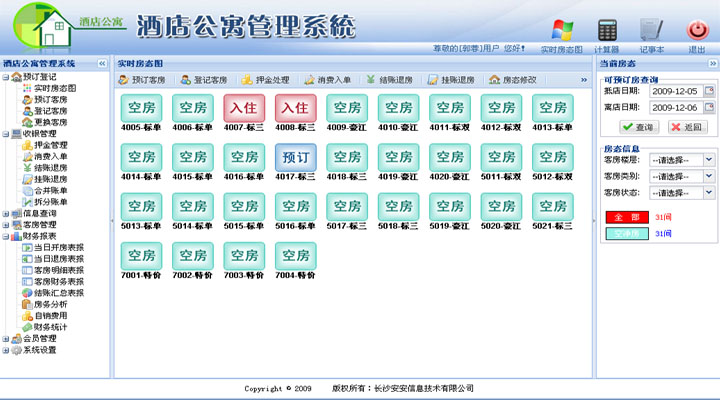
Task: Collapse the 当前房态 right panel
Action: 713,63
